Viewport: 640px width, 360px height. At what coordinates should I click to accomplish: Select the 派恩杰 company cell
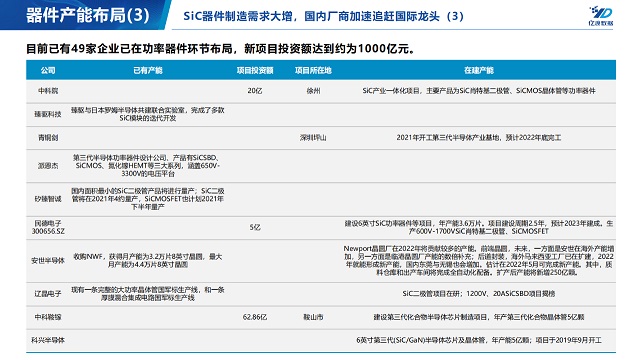[48, 166]
